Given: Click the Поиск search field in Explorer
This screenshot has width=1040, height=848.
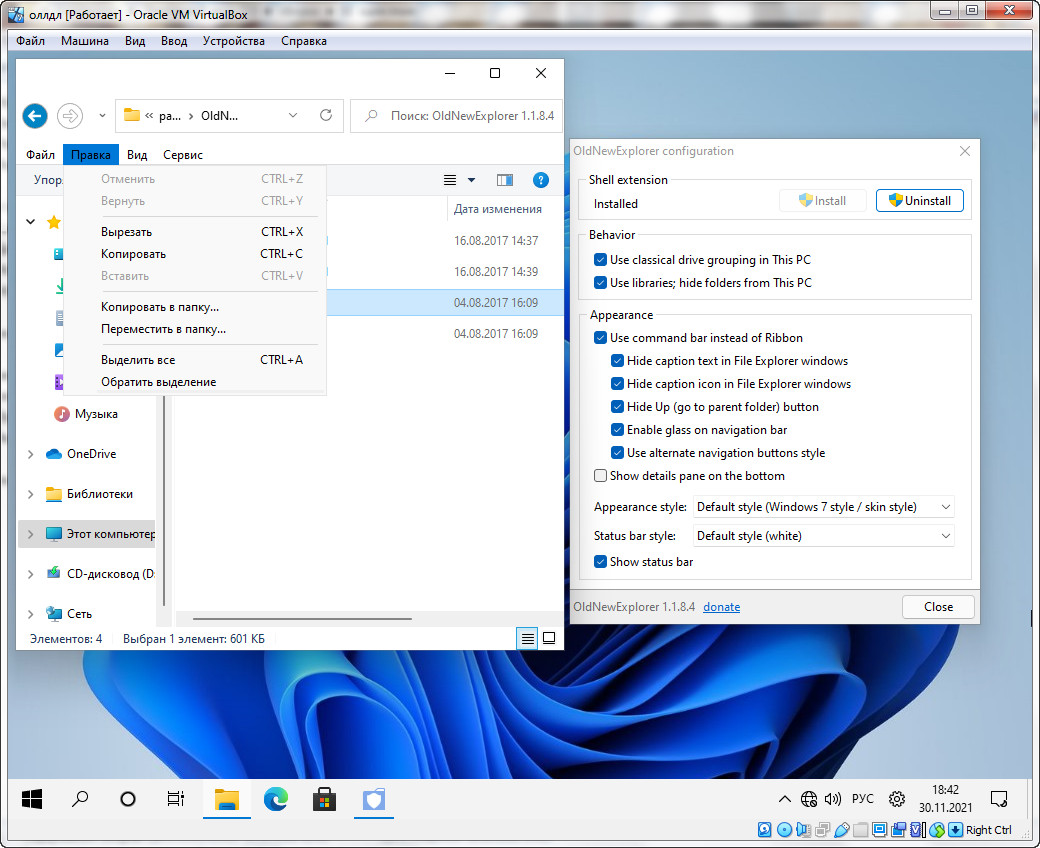Looking at the screenshot, I should pos(456,116).
